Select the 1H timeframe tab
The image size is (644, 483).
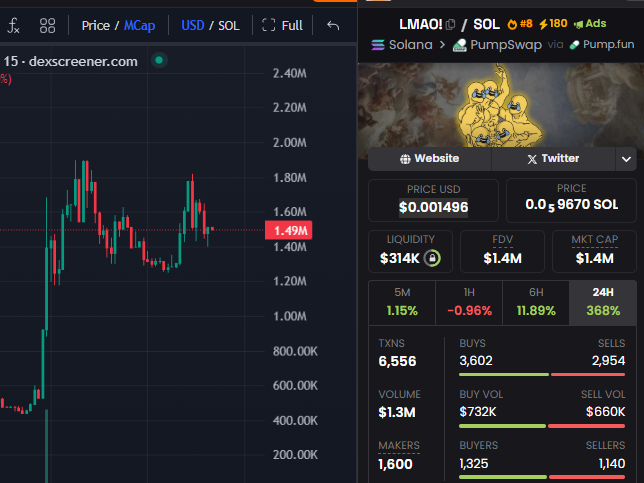point(469,303)
